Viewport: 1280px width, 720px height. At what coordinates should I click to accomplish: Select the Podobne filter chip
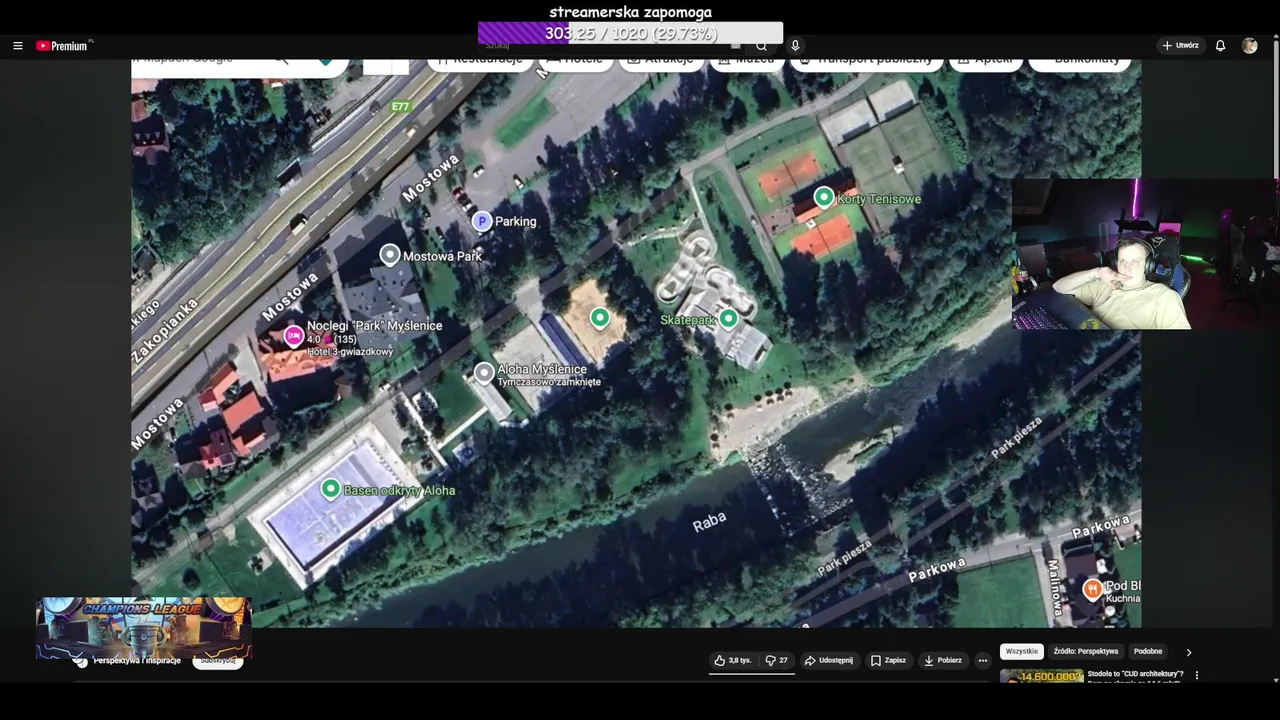coord(1148,651)
